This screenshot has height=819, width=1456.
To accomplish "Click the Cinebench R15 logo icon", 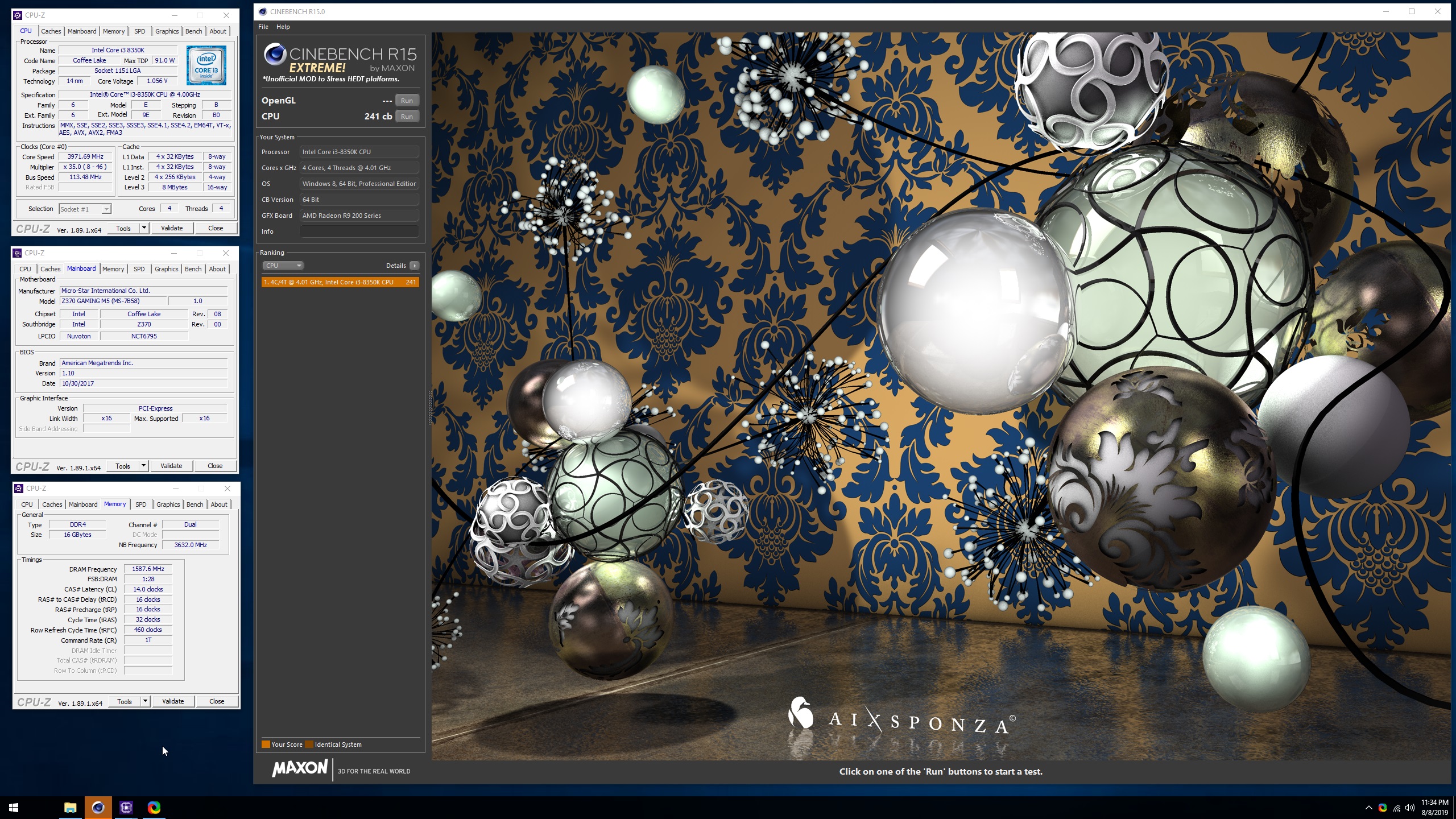I will coord(275,55).
